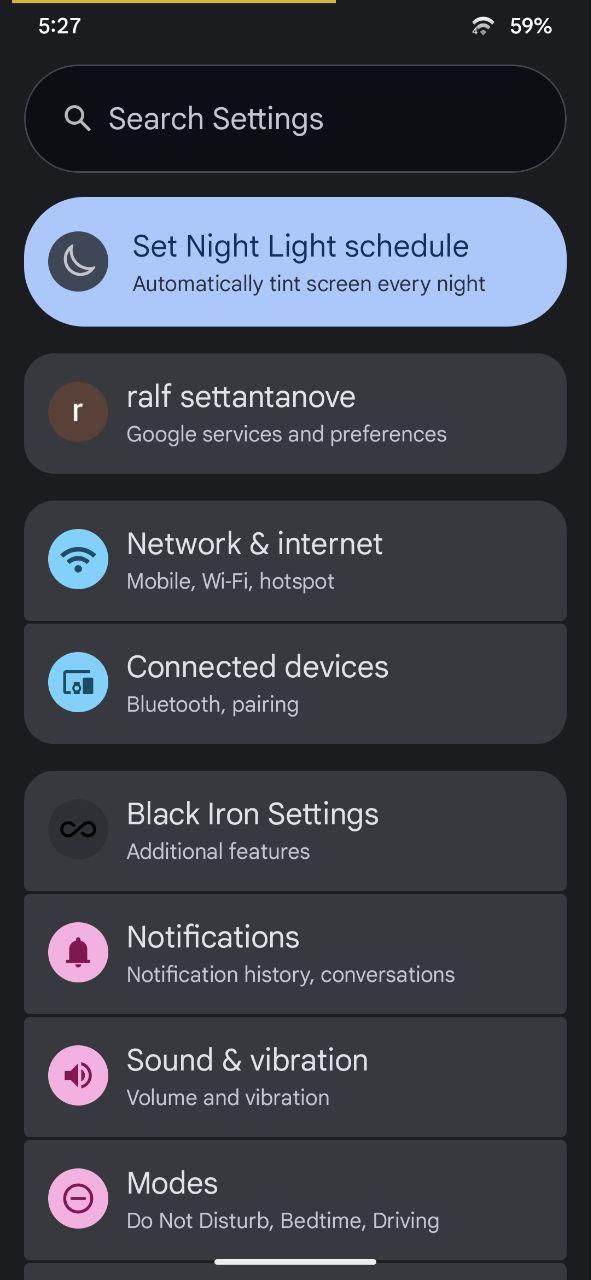Viewport: 591px width, 1280px height.
Task: Open Connected devices settings
Action: (x=295, y=684)
